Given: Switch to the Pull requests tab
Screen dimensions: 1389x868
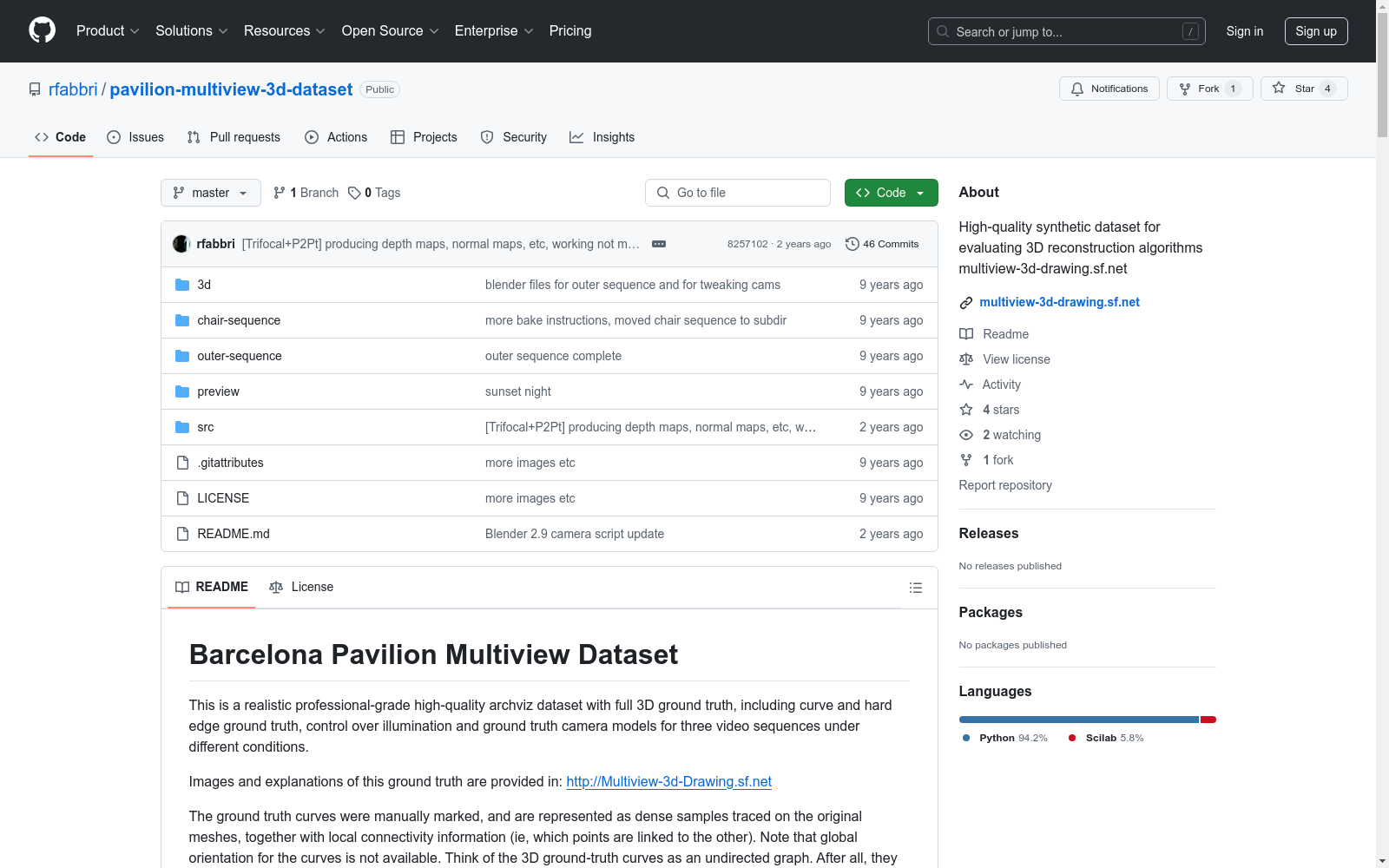Looking at the screenshot, I should tap(234, 137).
